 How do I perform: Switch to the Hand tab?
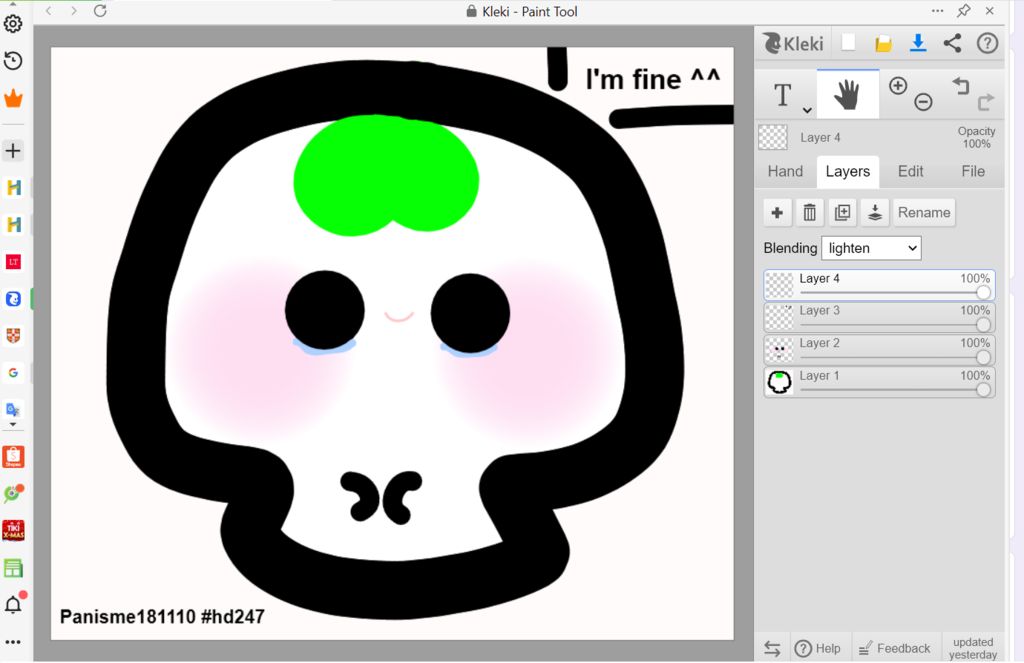point(785,171)
